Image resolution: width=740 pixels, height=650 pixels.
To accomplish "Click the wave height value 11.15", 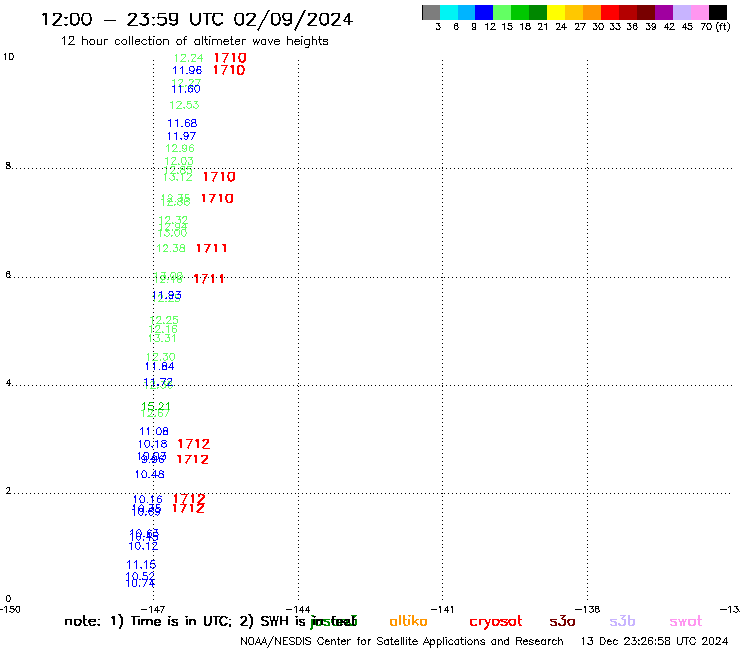I will (x=141, y=565).
